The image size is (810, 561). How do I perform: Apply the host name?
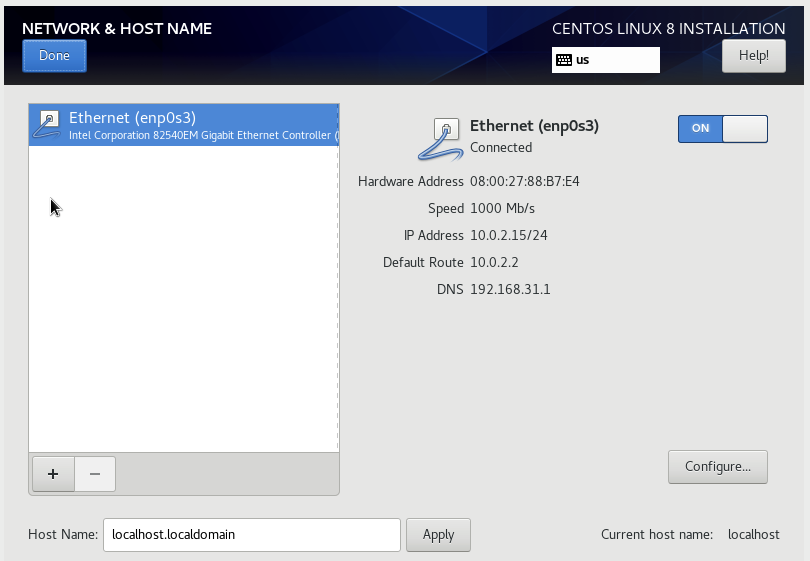tap(438, 535)
